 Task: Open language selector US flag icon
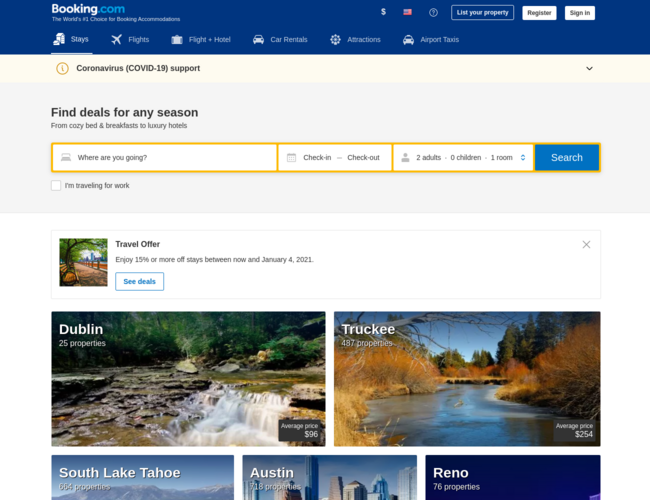click(x=407, y=12)
